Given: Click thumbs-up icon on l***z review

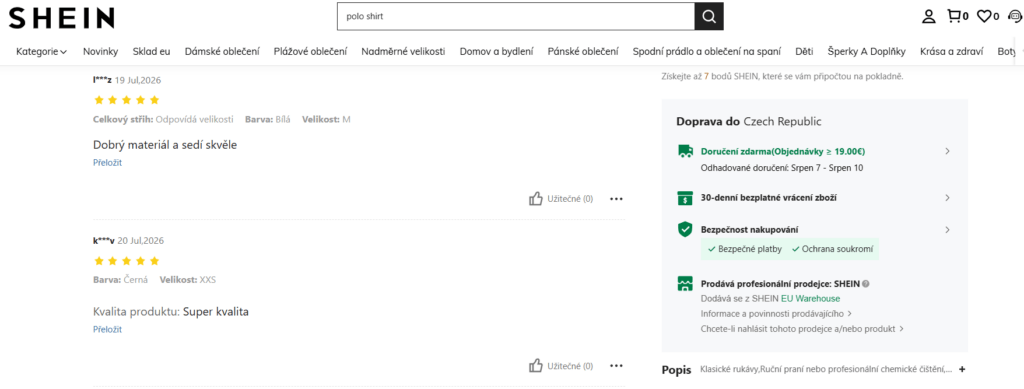Looking at the screenshot, I should (x=536, y=198).
